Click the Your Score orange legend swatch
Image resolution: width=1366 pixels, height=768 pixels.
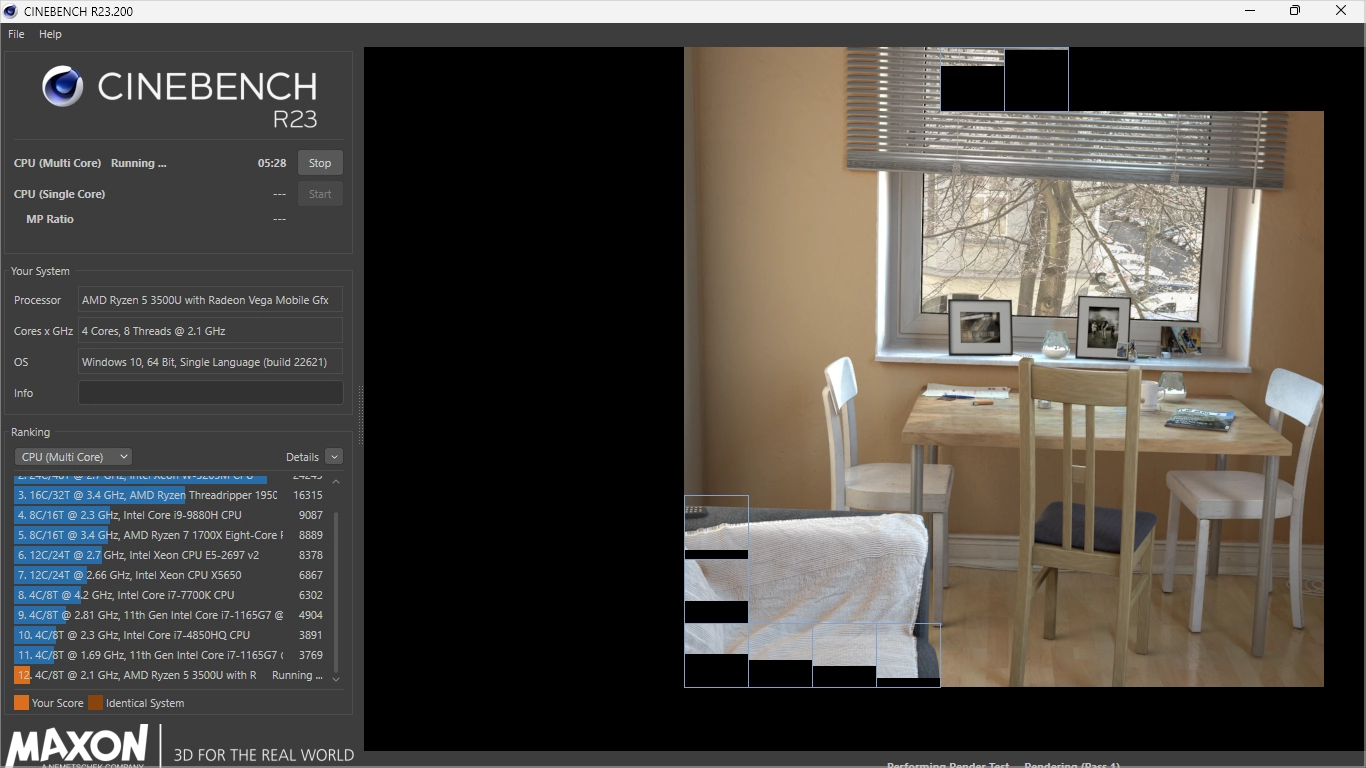21,703
